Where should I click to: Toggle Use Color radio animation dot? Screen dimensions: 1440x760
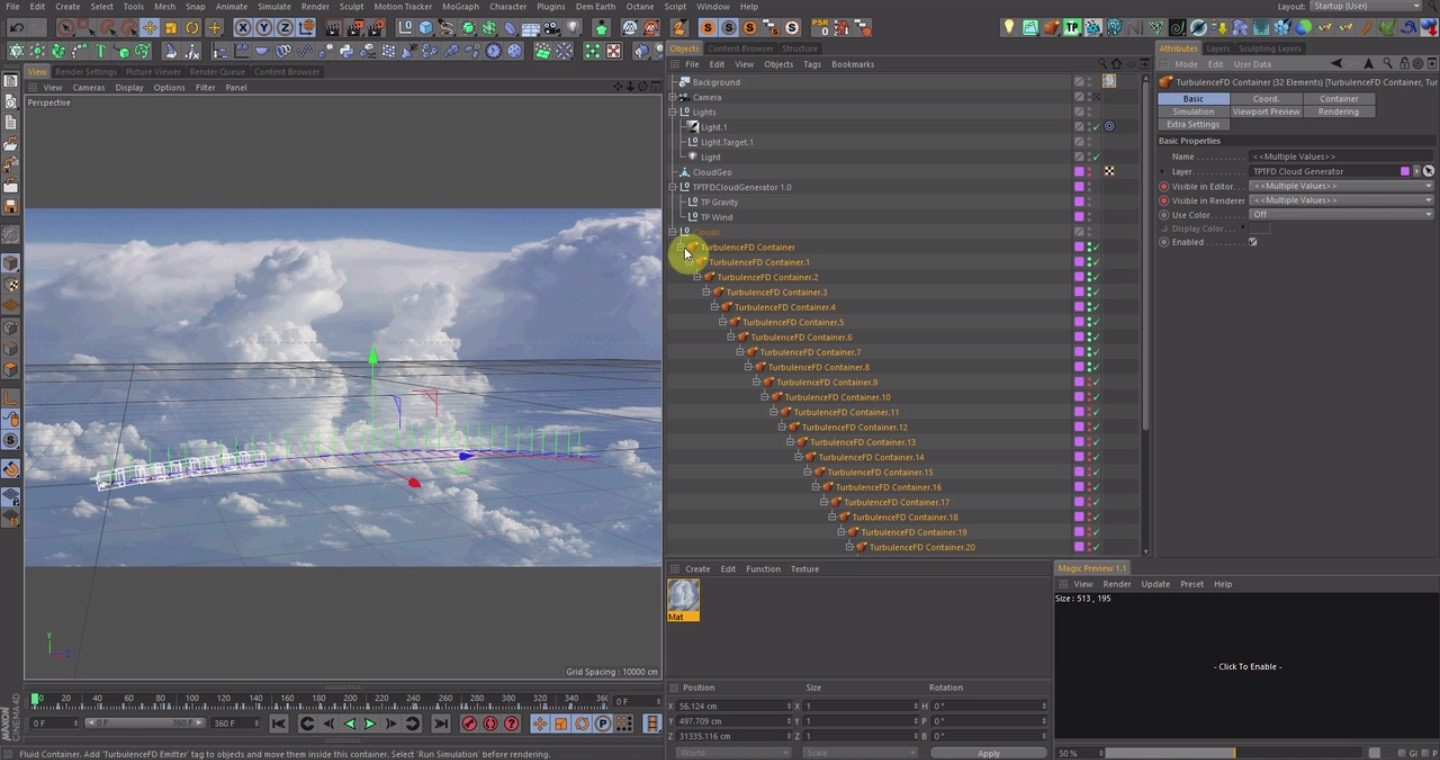[x=1164, y=214]
